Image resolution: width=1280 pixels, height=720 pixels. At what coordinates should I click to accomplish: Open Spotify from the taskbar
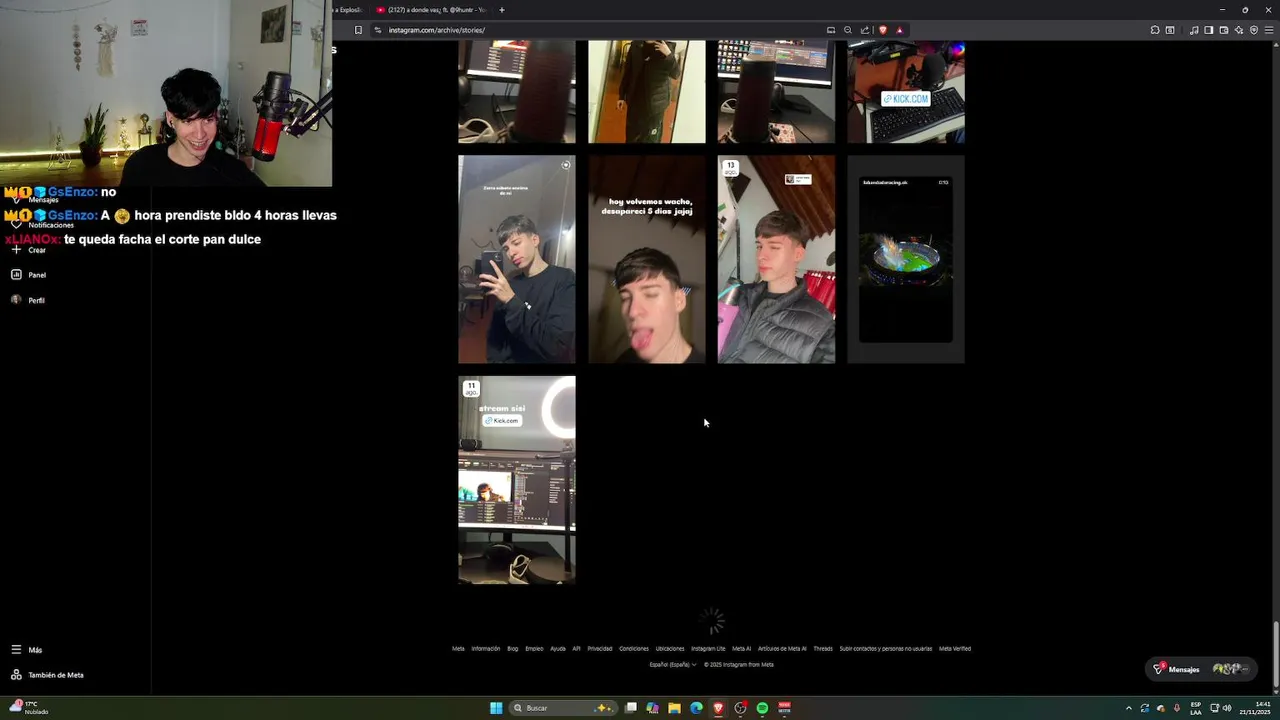pos(762,708)
